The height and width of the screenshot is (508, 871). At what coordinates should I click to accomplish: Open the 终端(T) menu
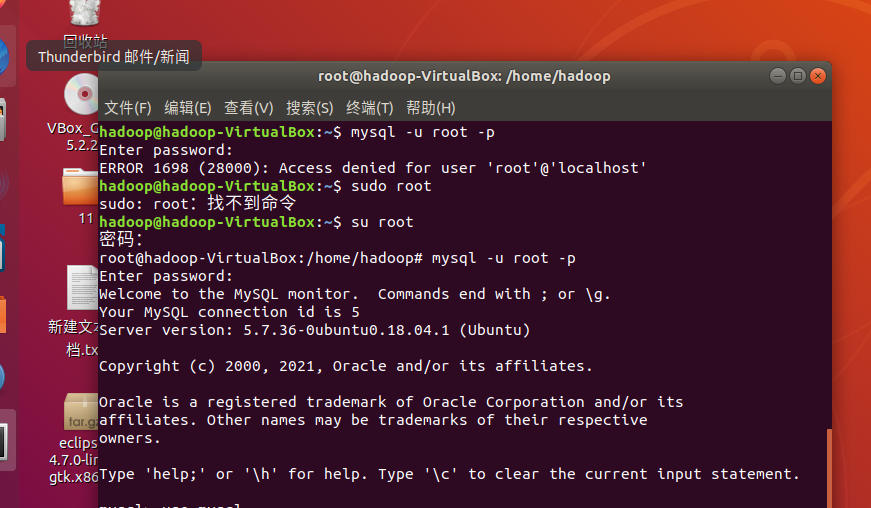pos(369,108)
